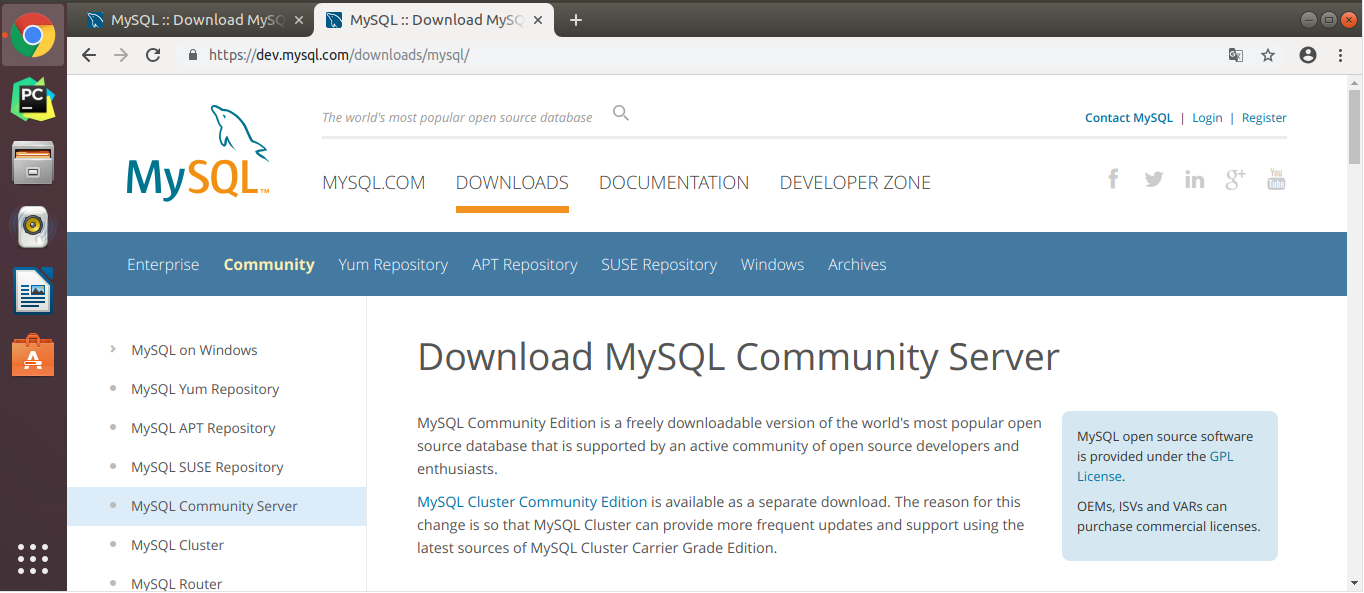Visit MySQL's Twitter page icon

point(1154,179)
